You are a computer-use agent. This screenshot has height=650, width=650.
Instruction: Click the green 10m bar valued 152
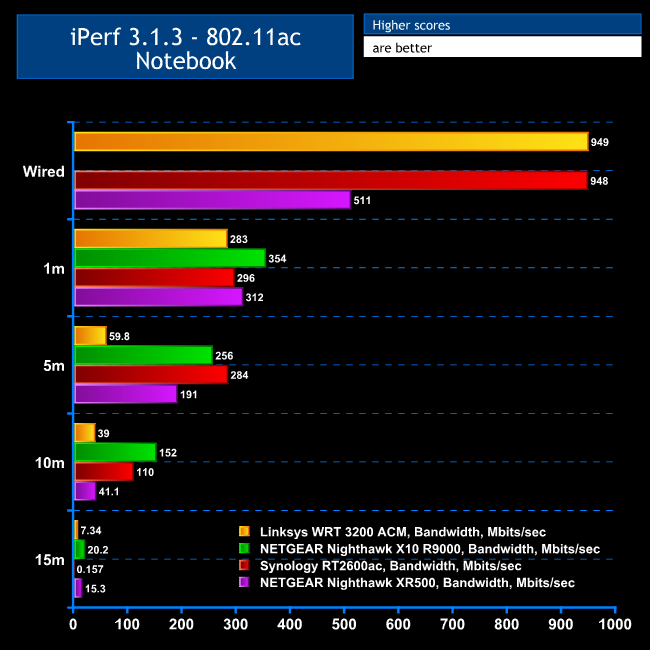(116, 452)
